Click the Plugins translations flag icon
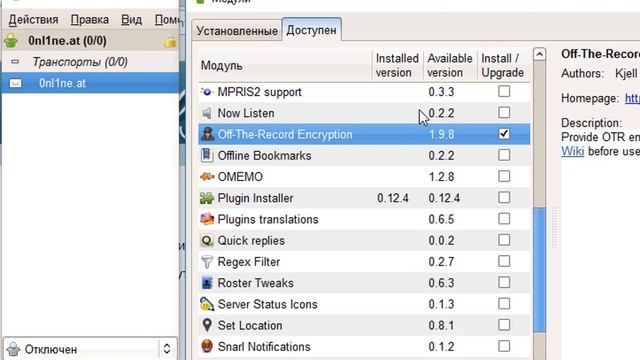The width and height of the screenshot is (640, 360). 207,219
